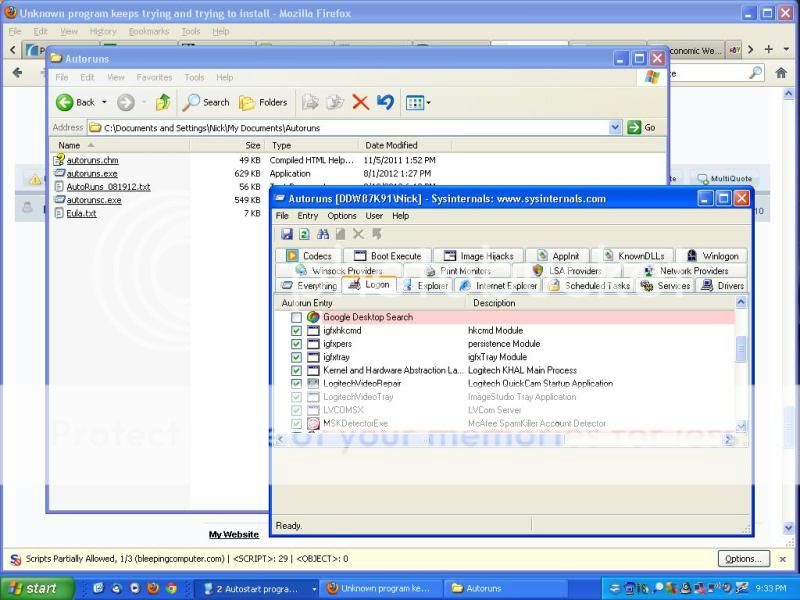Select AutoRuns_081912.txt file
This screenshot has width=800, height=600.
click(x=109, y=187)
